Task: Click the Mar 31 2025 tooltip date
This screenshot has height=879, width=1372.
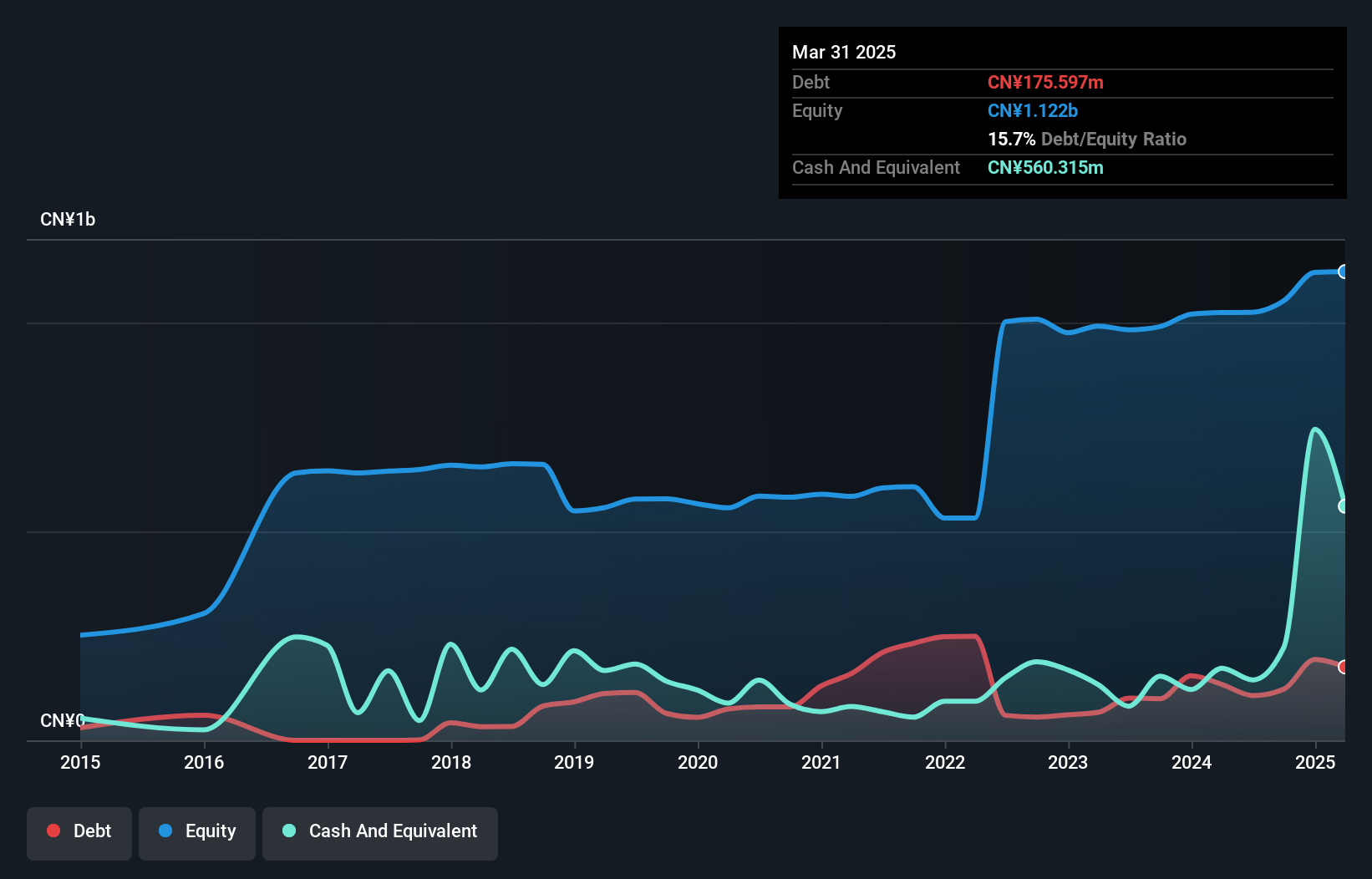Action: (844, 53)
